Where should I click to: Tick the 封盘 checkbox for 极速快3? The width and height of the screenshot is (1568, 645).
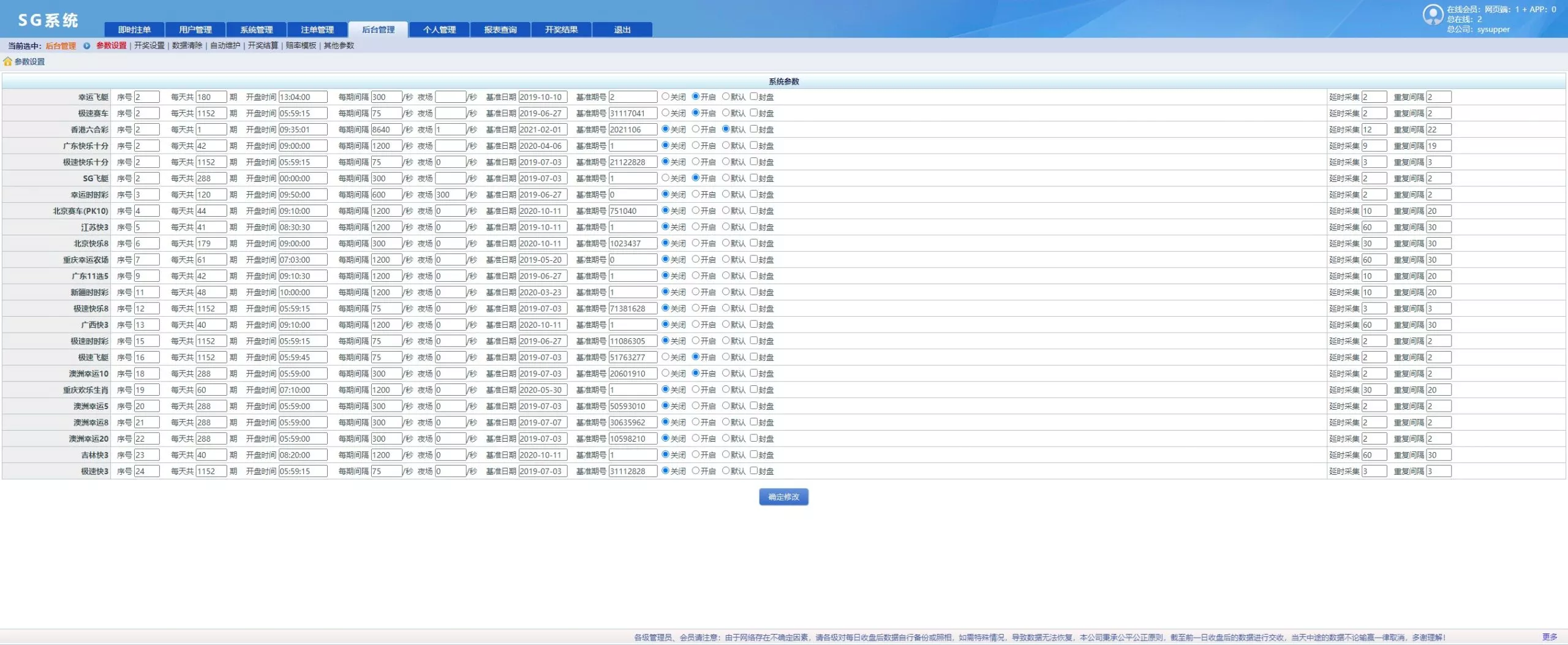[754, 471]
